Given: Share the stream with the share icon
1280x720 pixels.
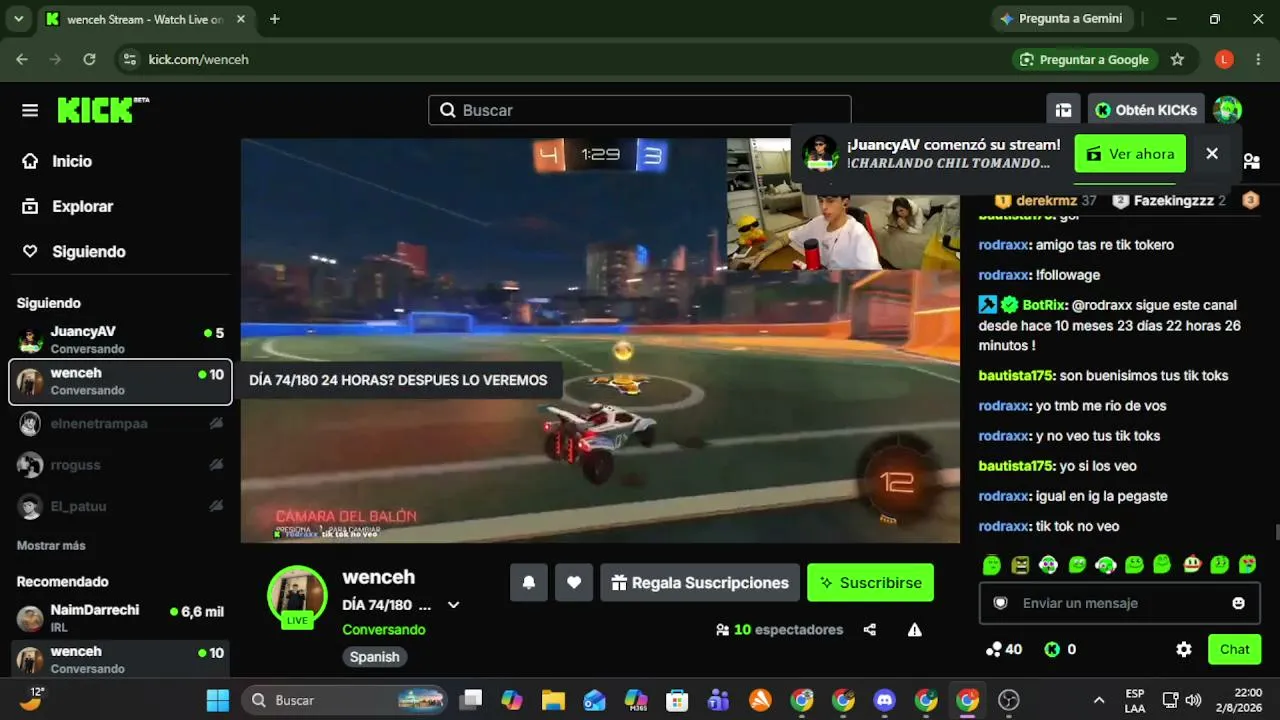Looking at the screenshot, I should (870, 630).
